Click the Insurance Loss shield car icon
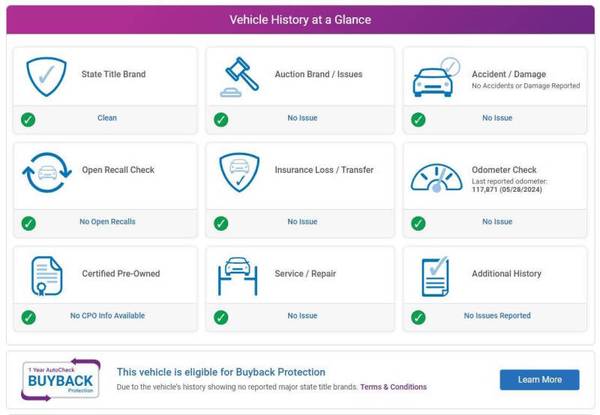The height and width of the screenshot is (415, 600). (x=239, y=172)
